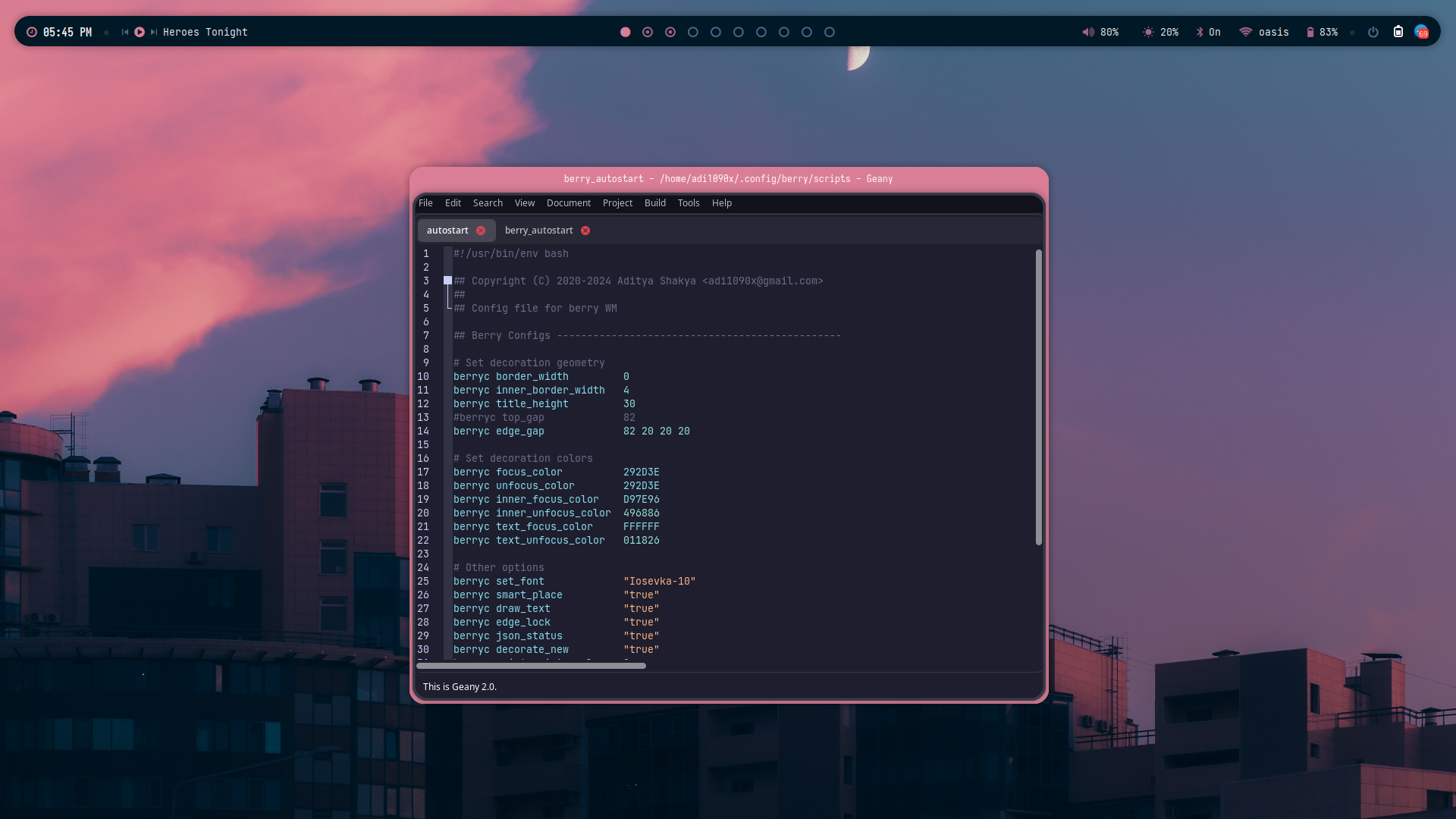Toggle Bluetooth from the bar
This screenshot has width=1456, height=819.
coord(1200,32)
